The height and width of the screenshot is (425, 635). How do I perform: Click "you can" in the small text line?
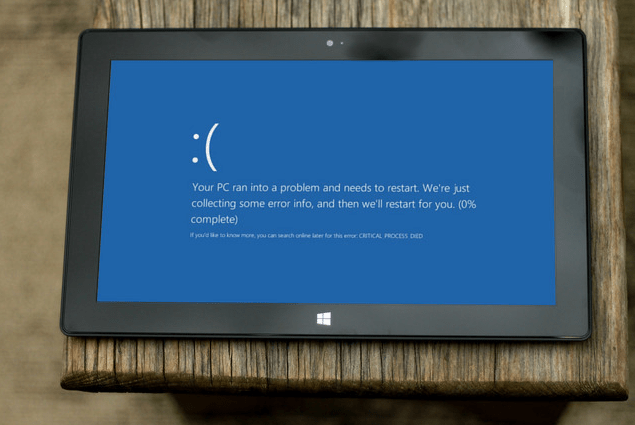(267, 235)
